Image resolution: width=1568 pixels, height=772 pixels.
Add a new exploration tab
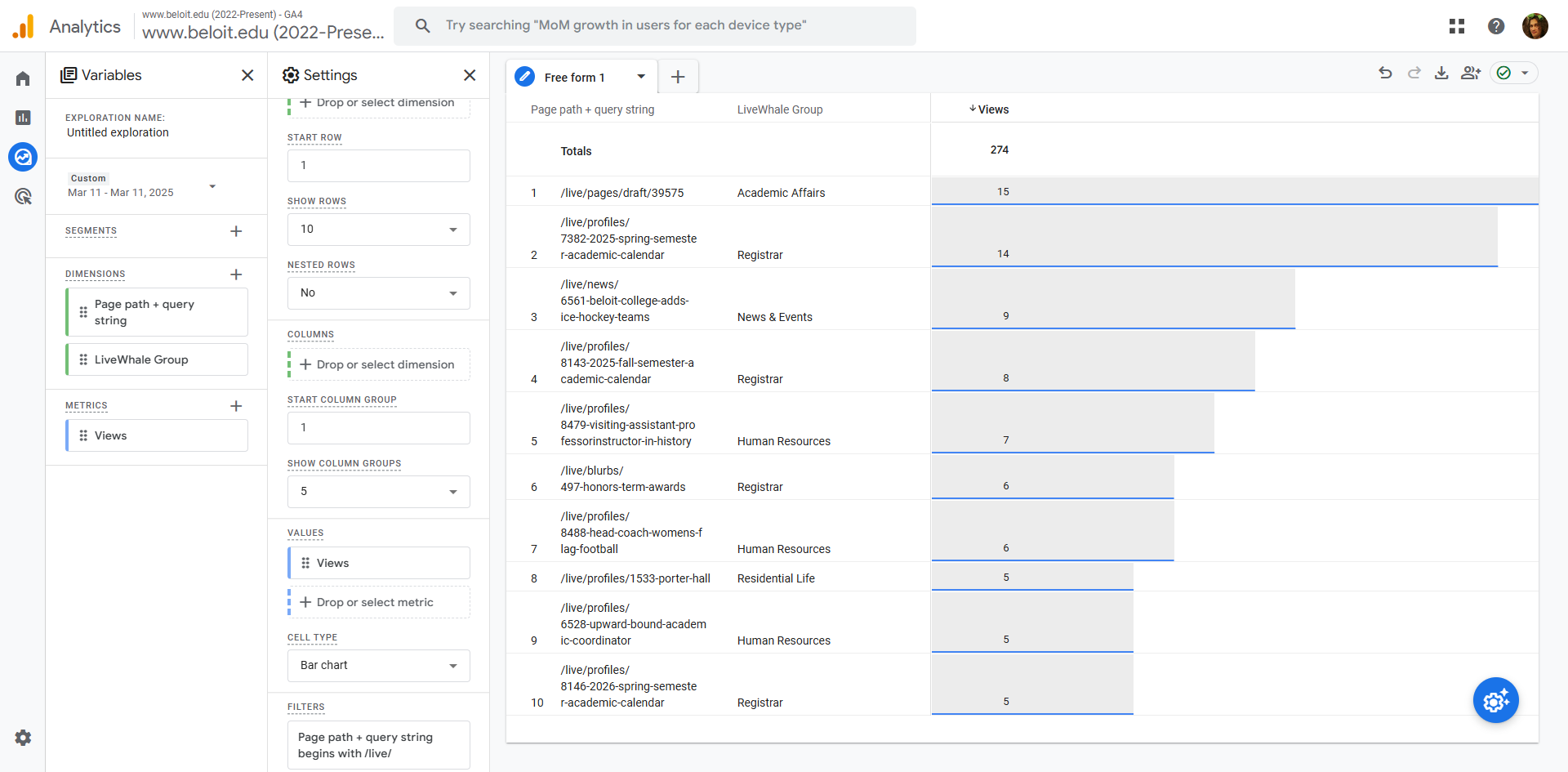click(x=678, y=77)
